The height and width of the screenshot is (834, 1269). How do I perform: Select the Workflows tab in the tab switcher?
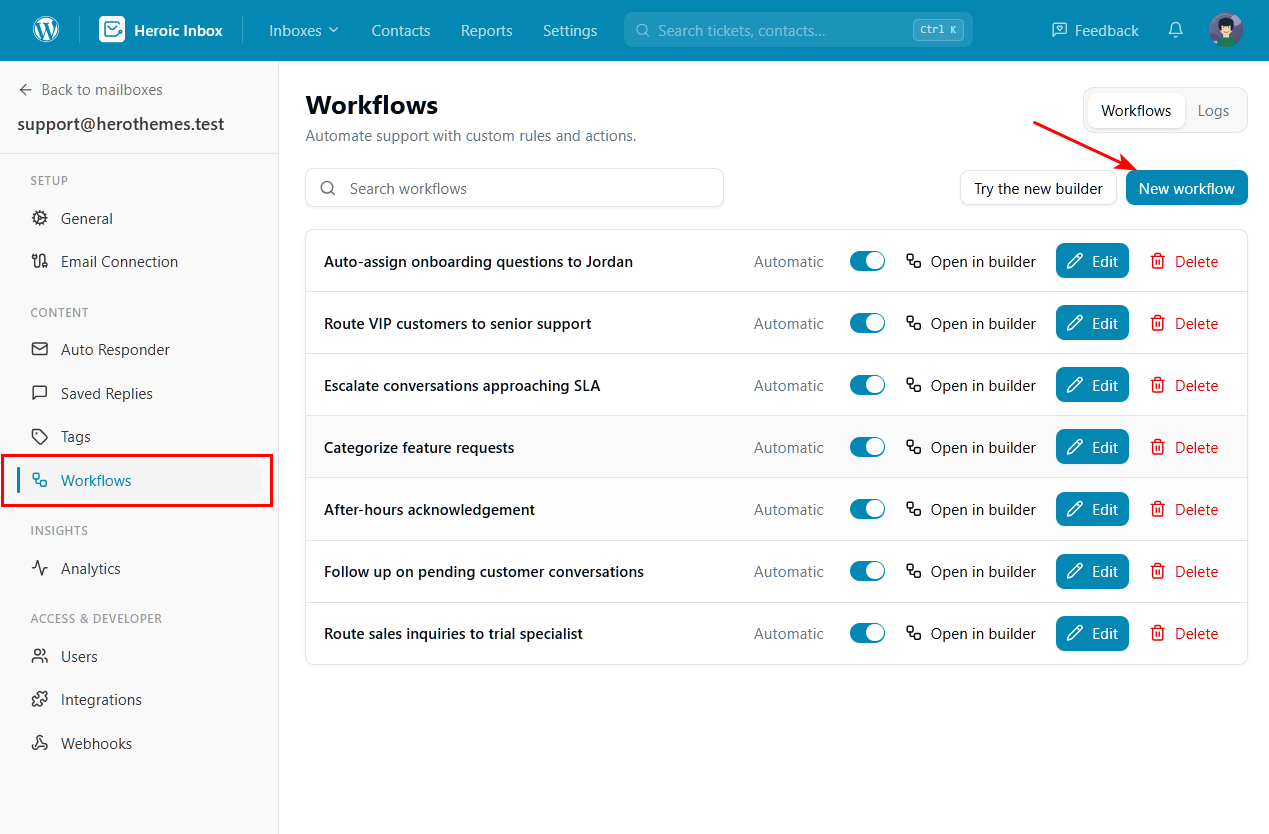click(x=1136, y=111)
